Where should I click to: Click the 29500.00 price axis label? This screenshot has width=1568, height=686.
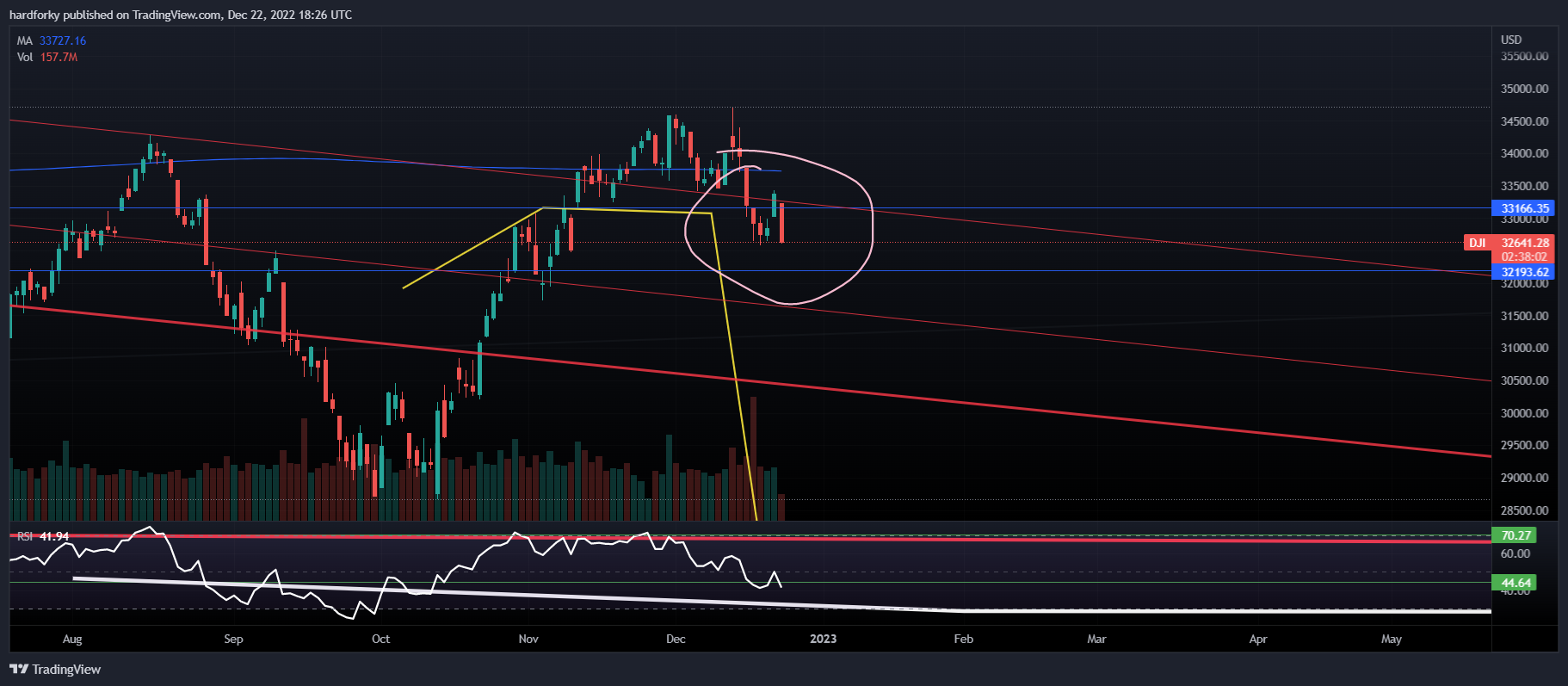[x=1524, y=445]
